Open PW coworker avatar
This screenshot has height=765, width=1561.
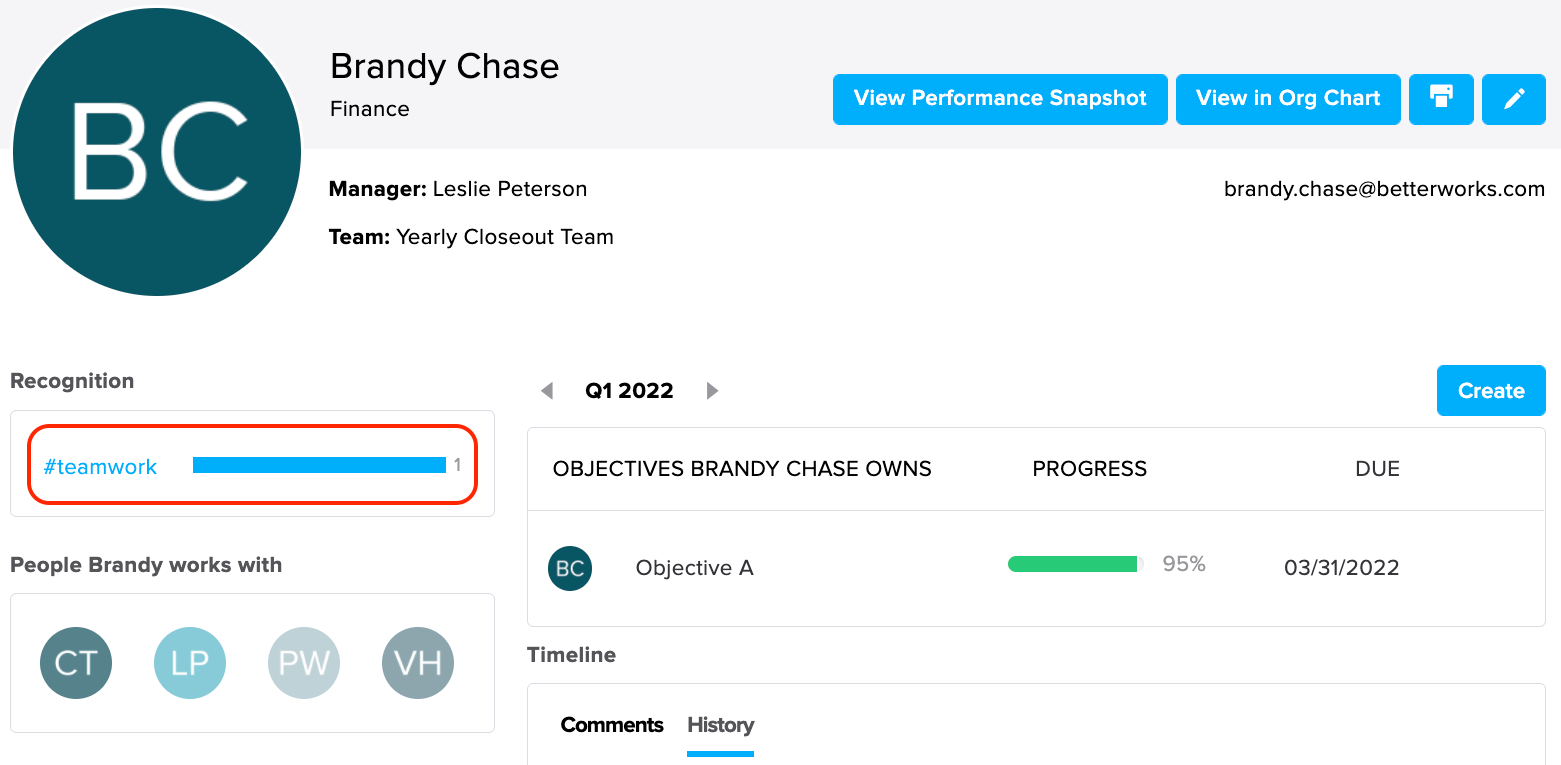click(304, 663)
